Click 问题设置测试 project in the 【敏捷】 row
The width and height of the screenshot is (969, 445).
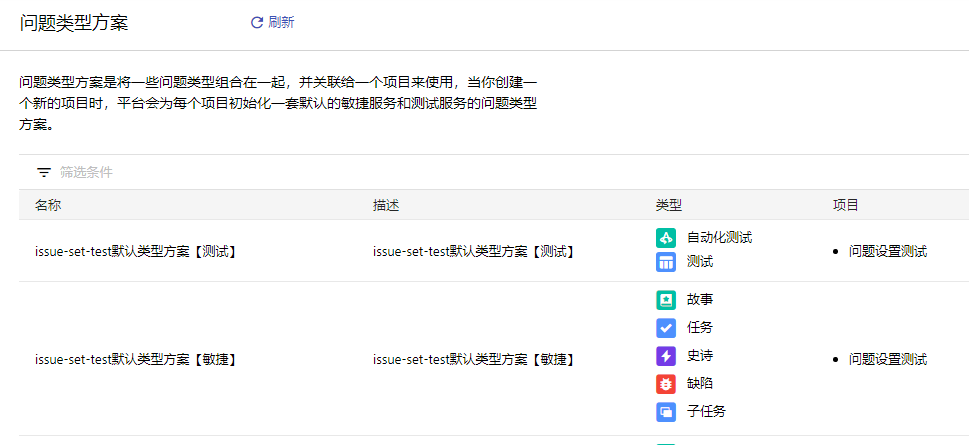888,359
